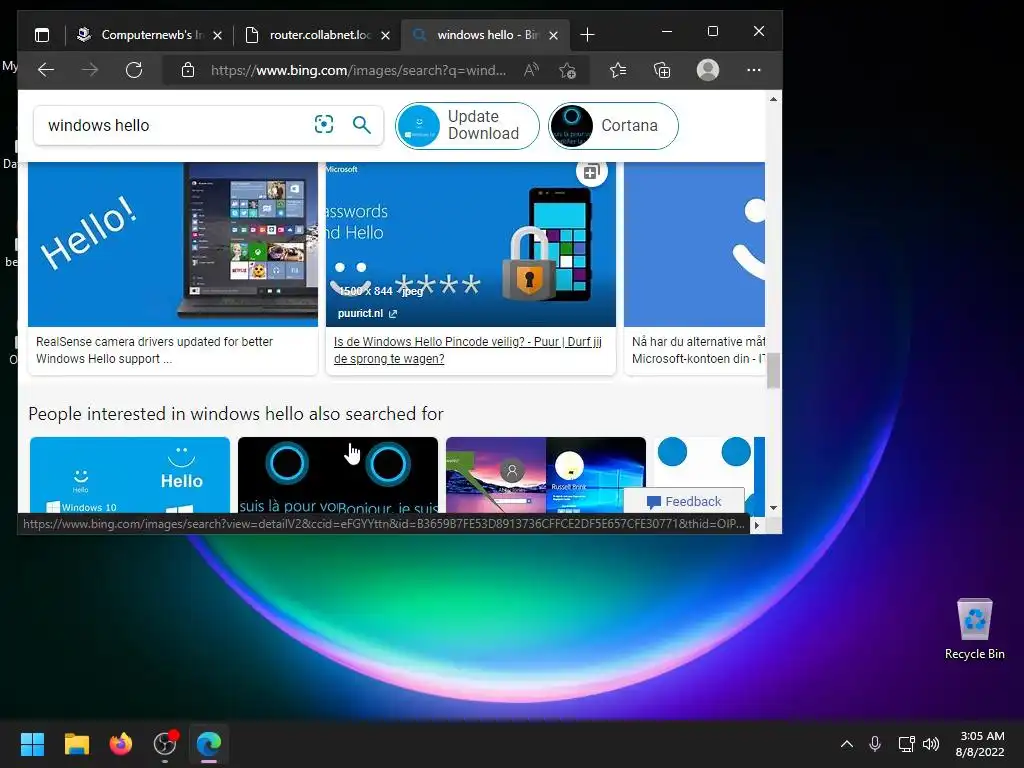Open the Edge tab actions menu icon

42,35
